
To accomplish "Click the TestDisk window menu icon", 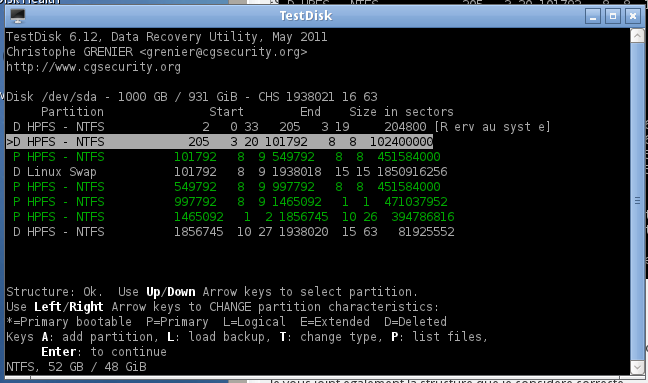I will [x=18, y=16].
